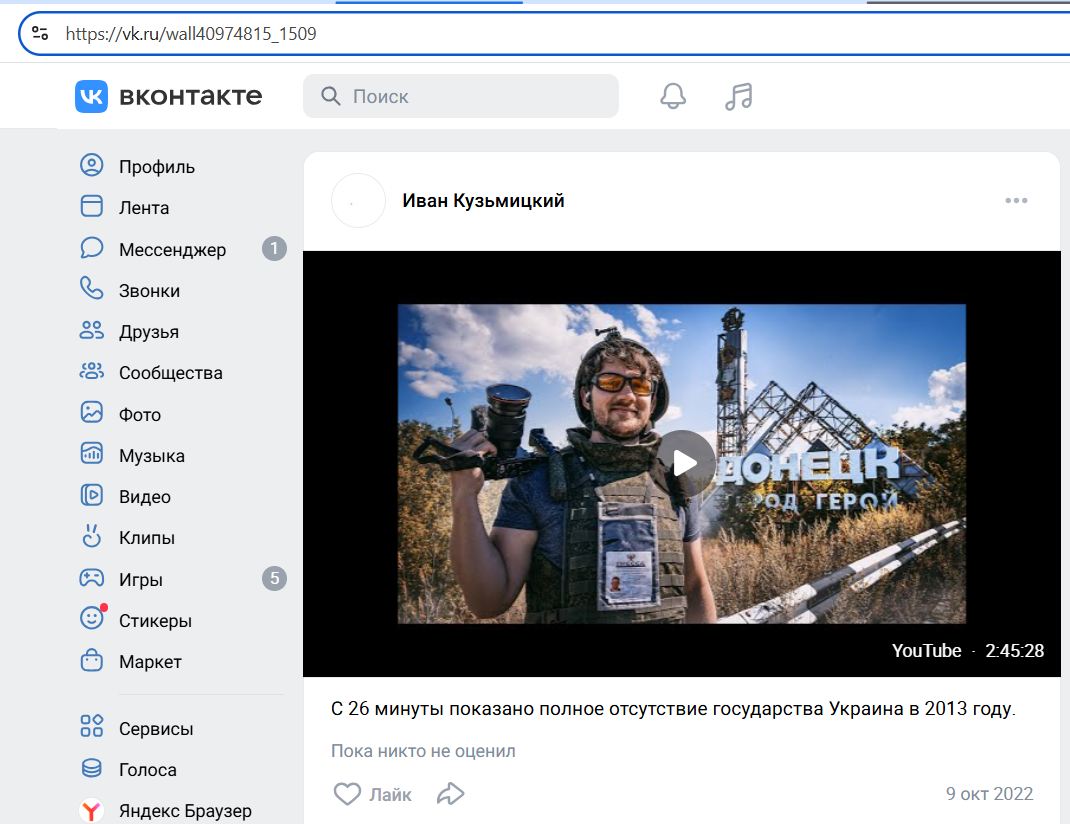Click the Games controller icon

[91, 578]
